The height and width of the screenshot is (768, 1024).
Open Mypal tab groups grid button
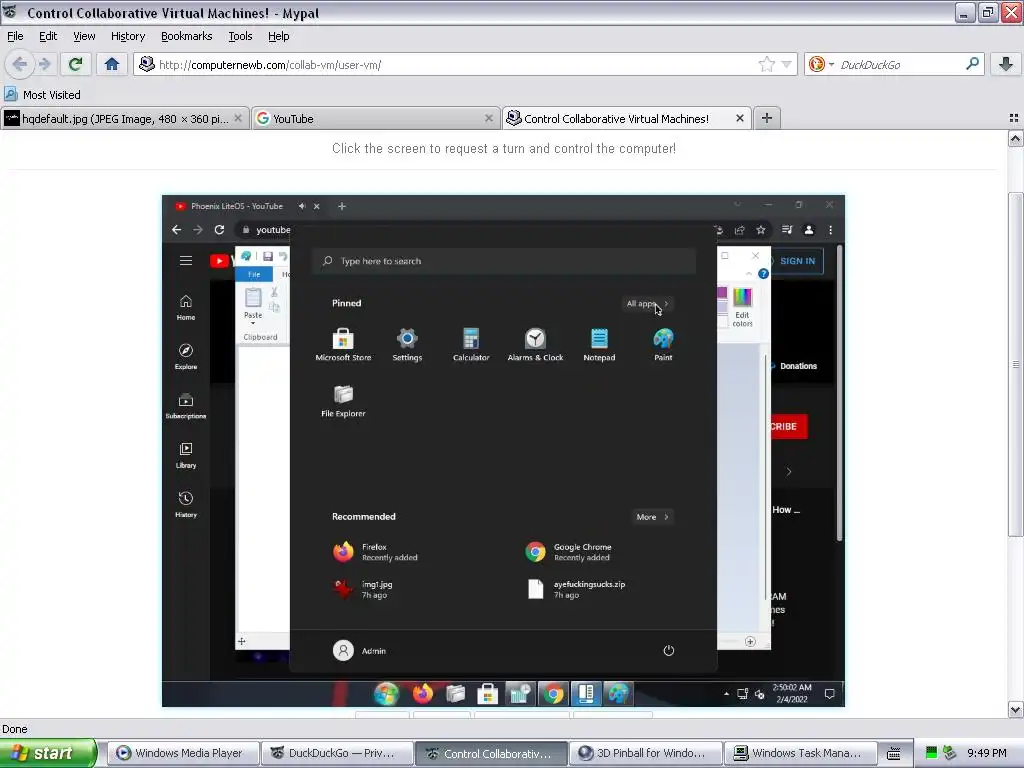point(1014,118)
